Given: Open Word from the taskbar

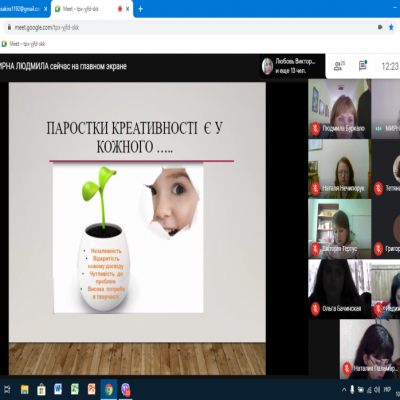Looking at the screenshot, I should (x=58, y=389).
